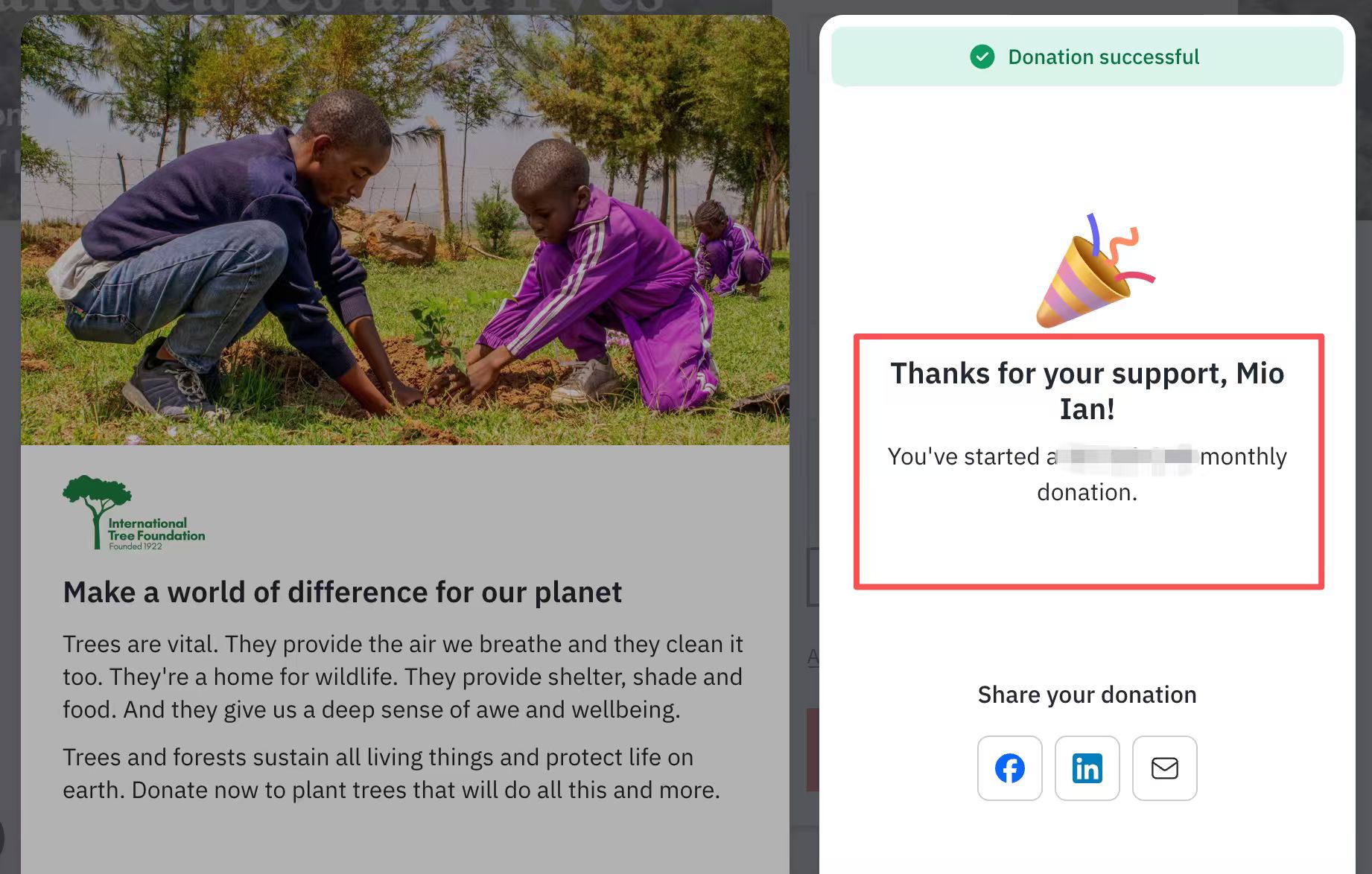The image size is (1372, 874).
Task: Share the donation on LinkedIn
Action: (x=1087, y=768)
